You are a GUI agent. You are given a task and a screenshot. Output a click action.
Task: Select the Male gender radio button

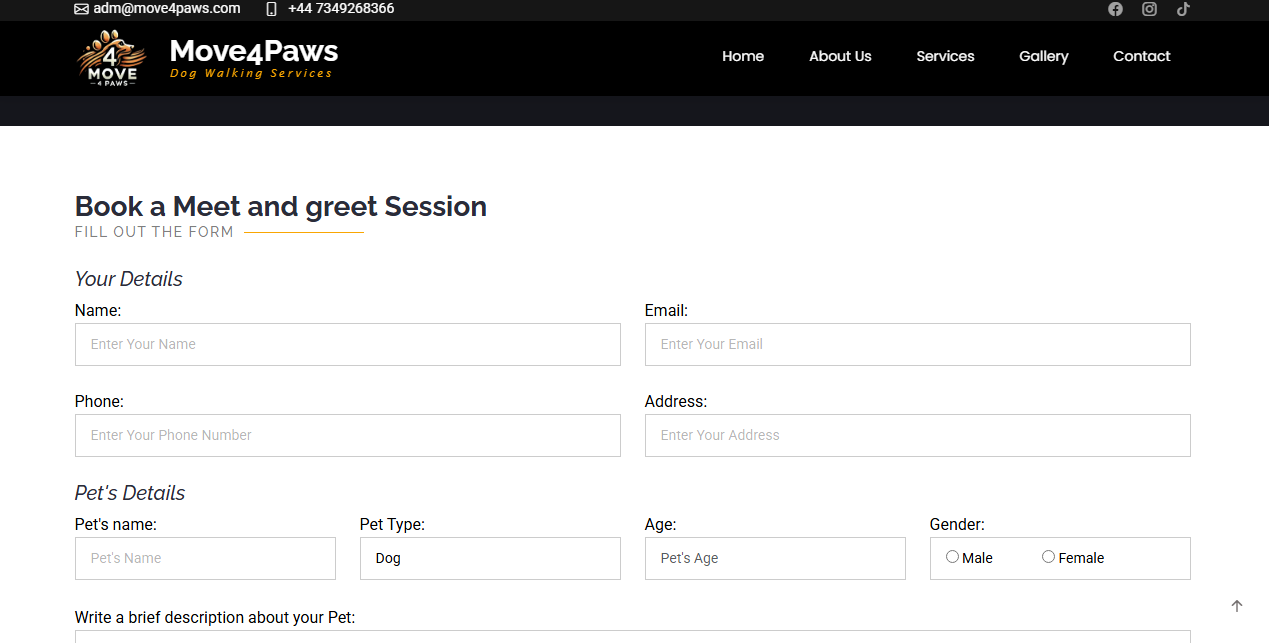point(952,557)
